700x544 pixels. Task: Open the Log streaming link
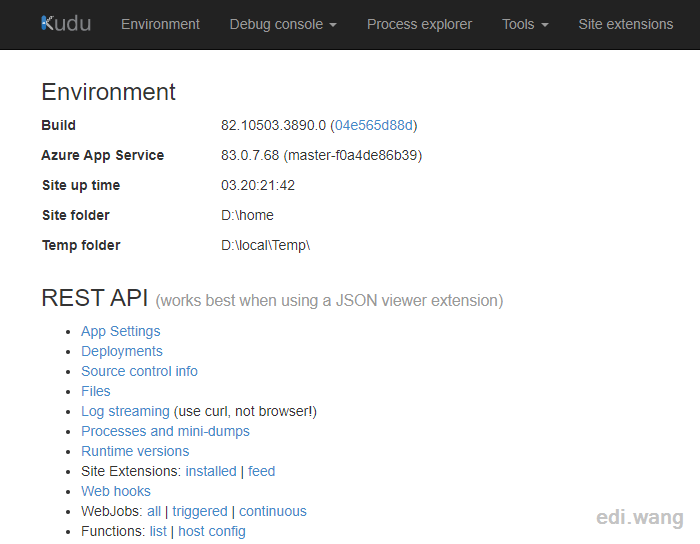click(x=125, y=411)
